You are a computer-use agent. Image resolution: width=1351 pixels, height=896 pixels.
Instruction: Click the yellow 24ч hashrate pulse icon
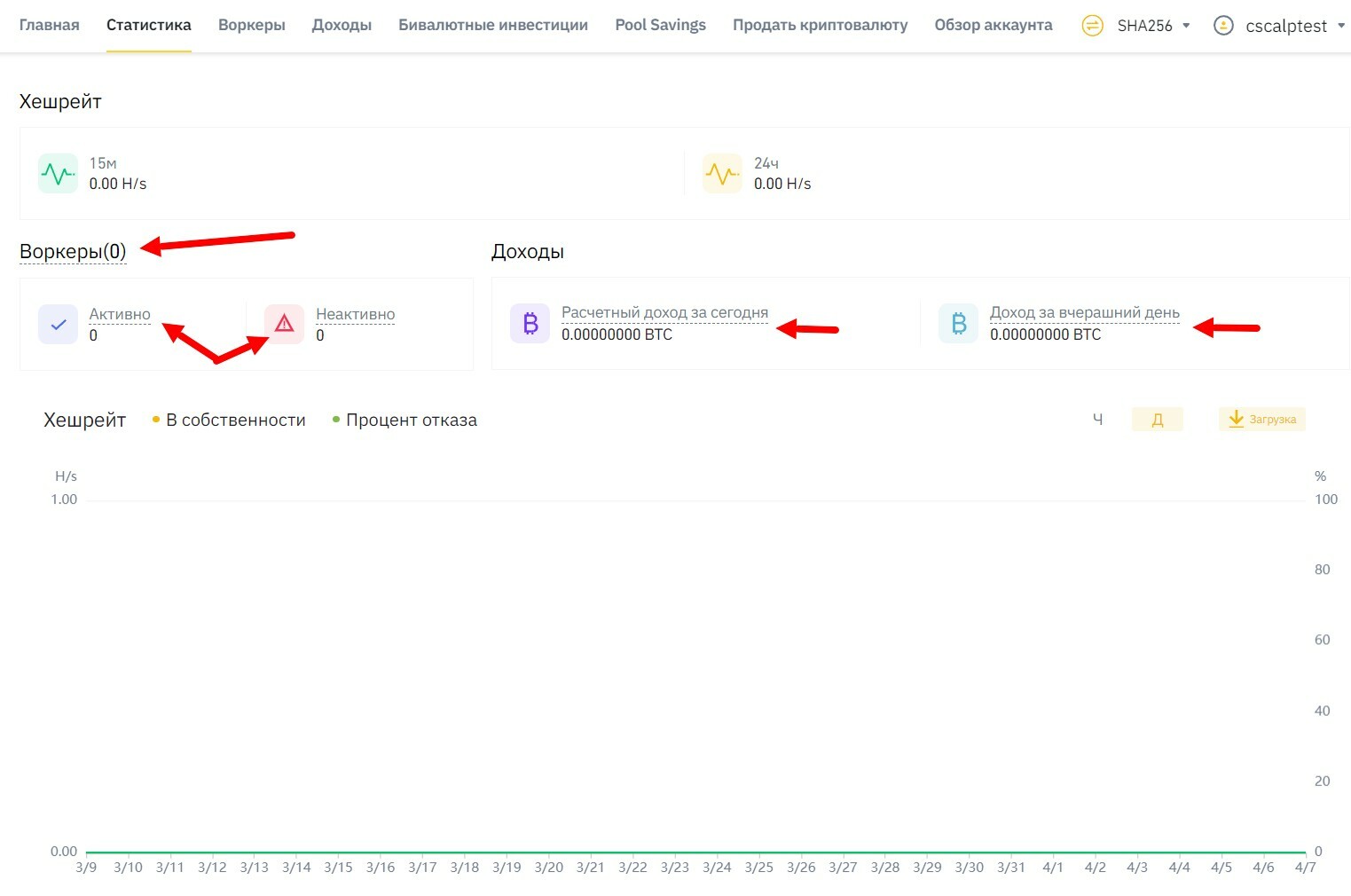(722, 173)
